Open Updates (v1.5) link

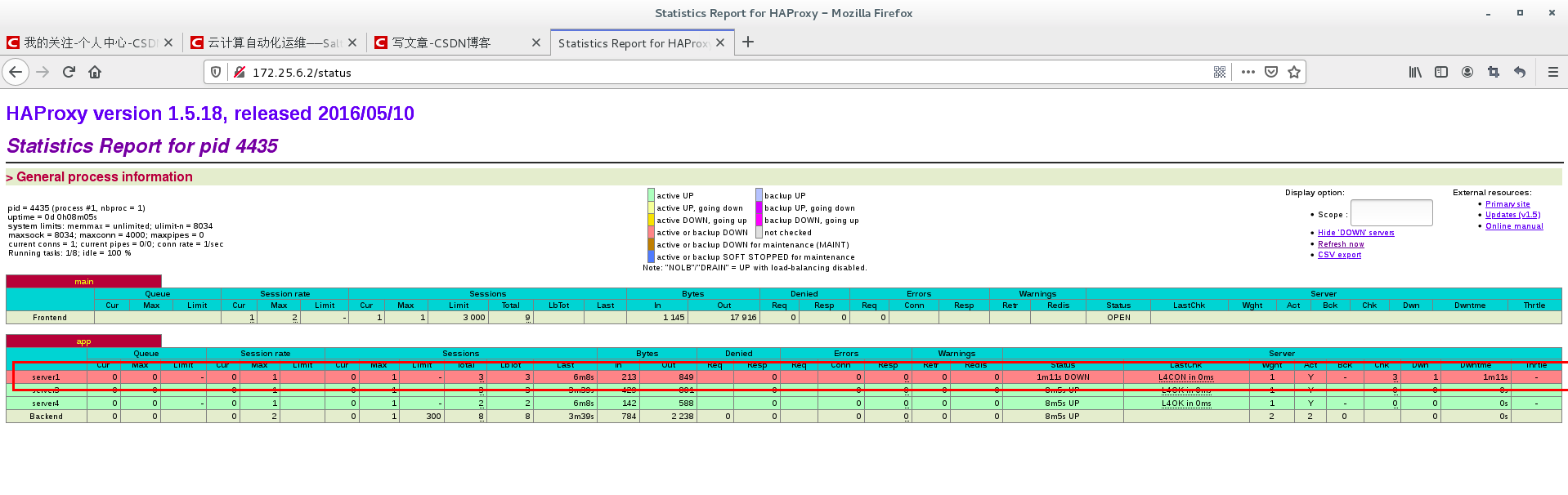coord(1512,215)
